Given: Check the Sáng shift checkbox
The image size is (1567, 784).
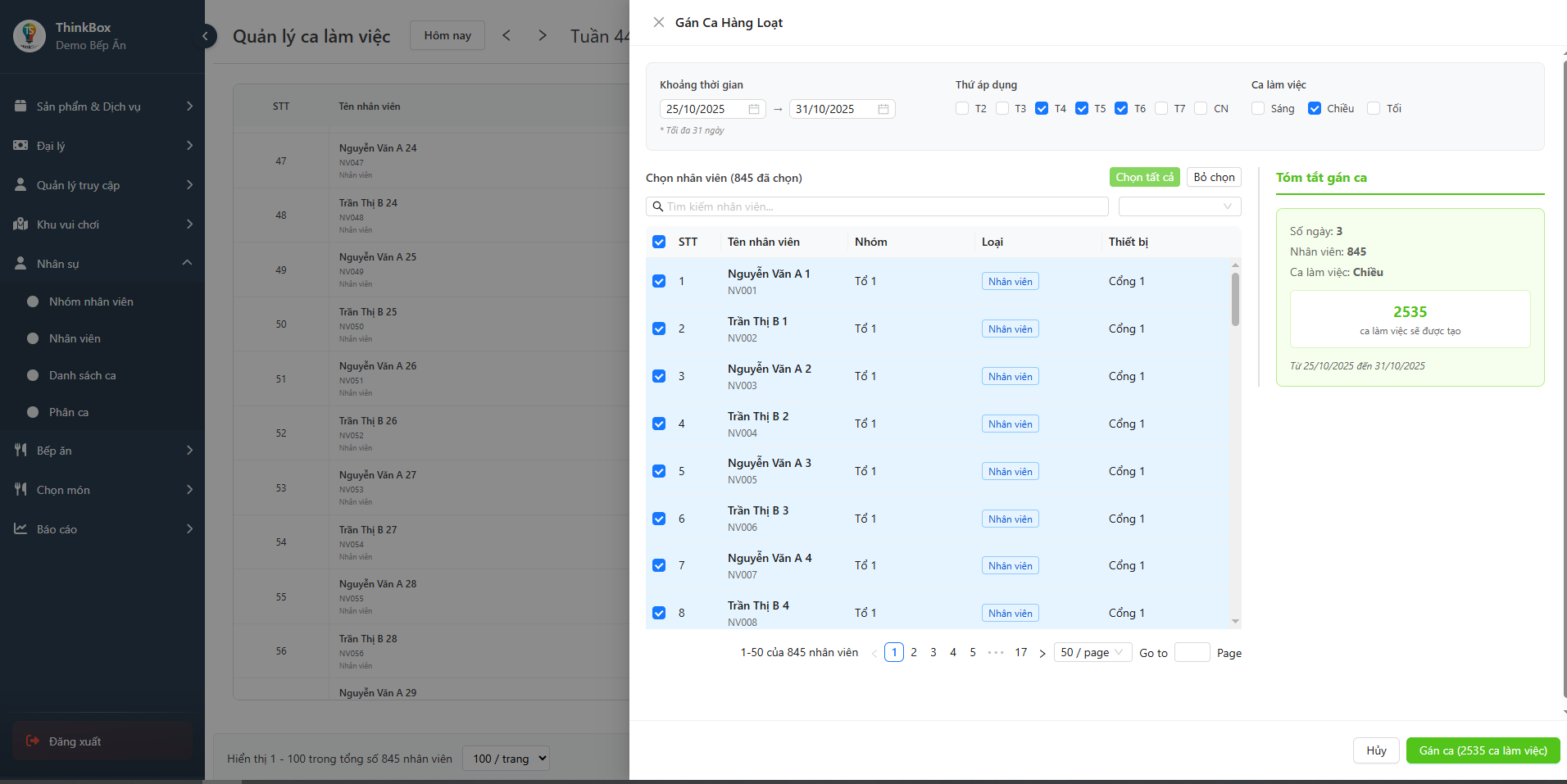Looking at the screenshot, I should coord(1258,108).
